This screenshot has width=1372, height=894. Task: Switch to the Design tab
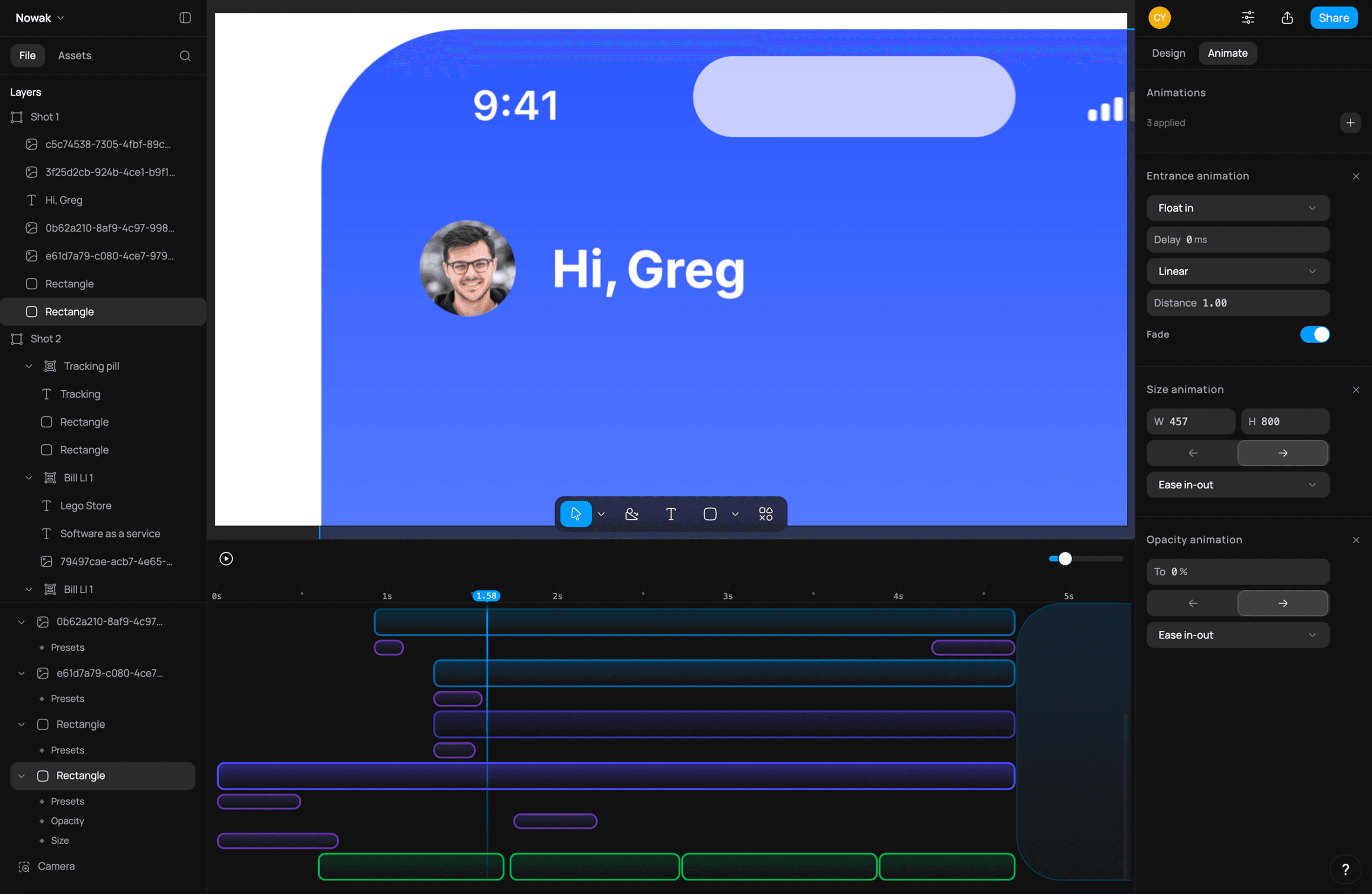pos(1168,53)
